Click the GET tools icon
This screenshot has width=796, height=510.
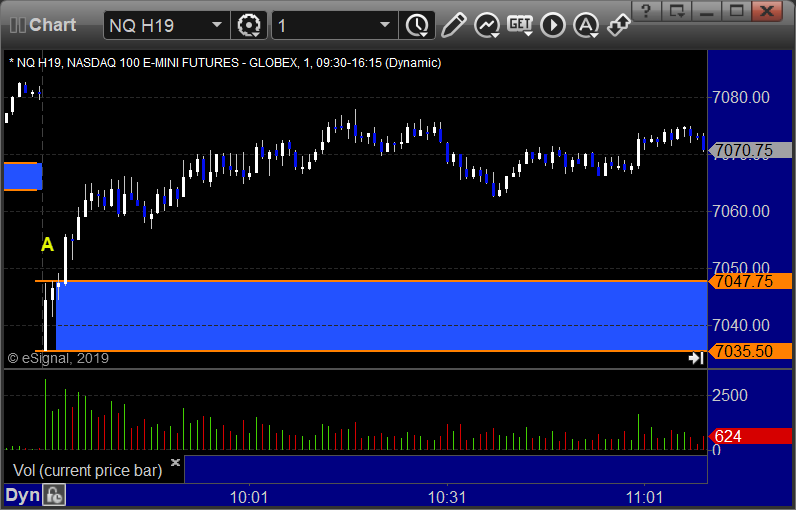point(520,24)
